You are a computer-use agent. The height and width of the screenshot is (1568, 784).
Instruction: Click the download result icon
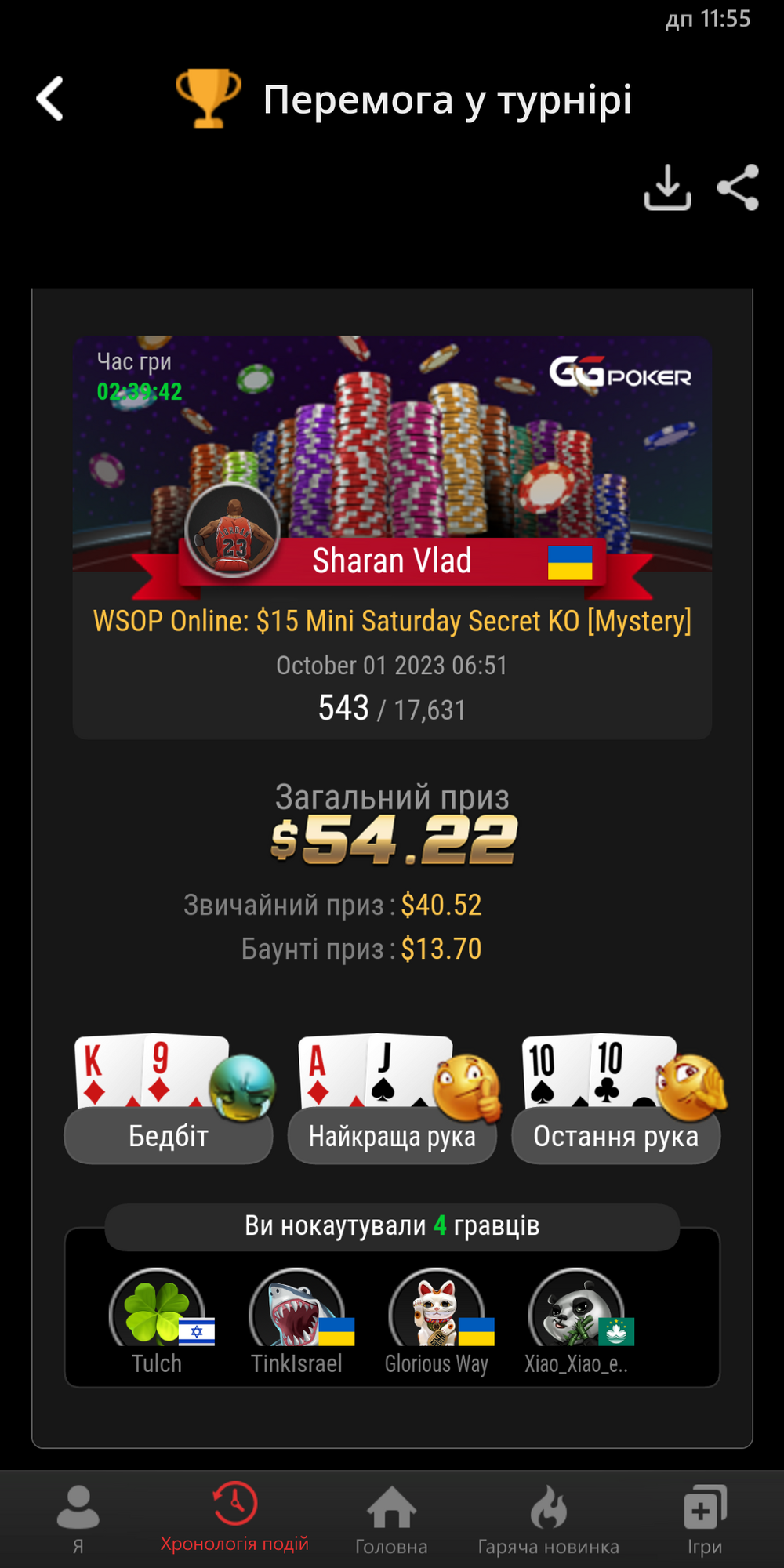(x=667, y=187)
